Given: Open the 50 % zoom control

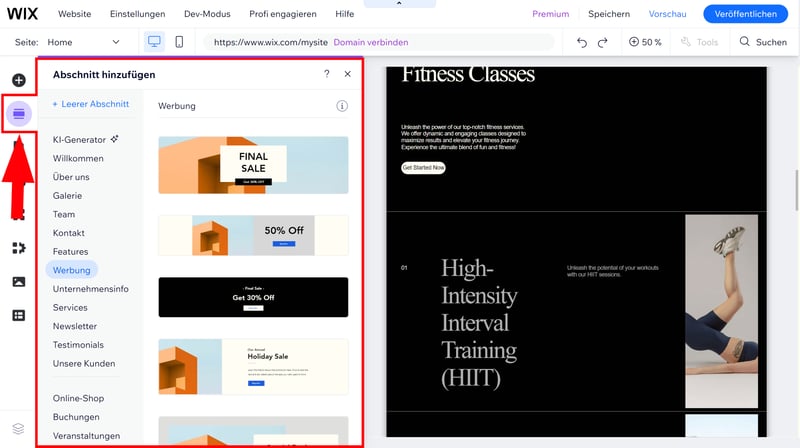Looking at the screenshot, I should (645, 42).
